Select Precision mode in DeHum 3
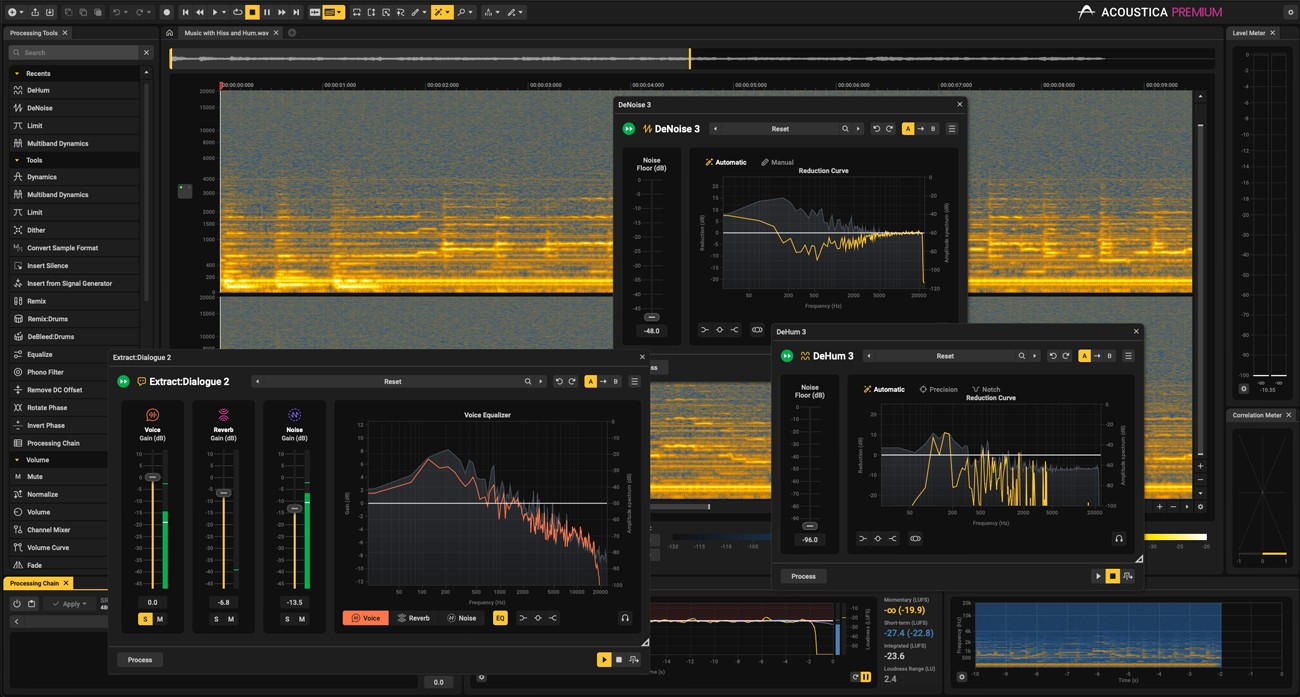Image resolution: width=1300 pixels, height=697 pixels. (938, 389)
